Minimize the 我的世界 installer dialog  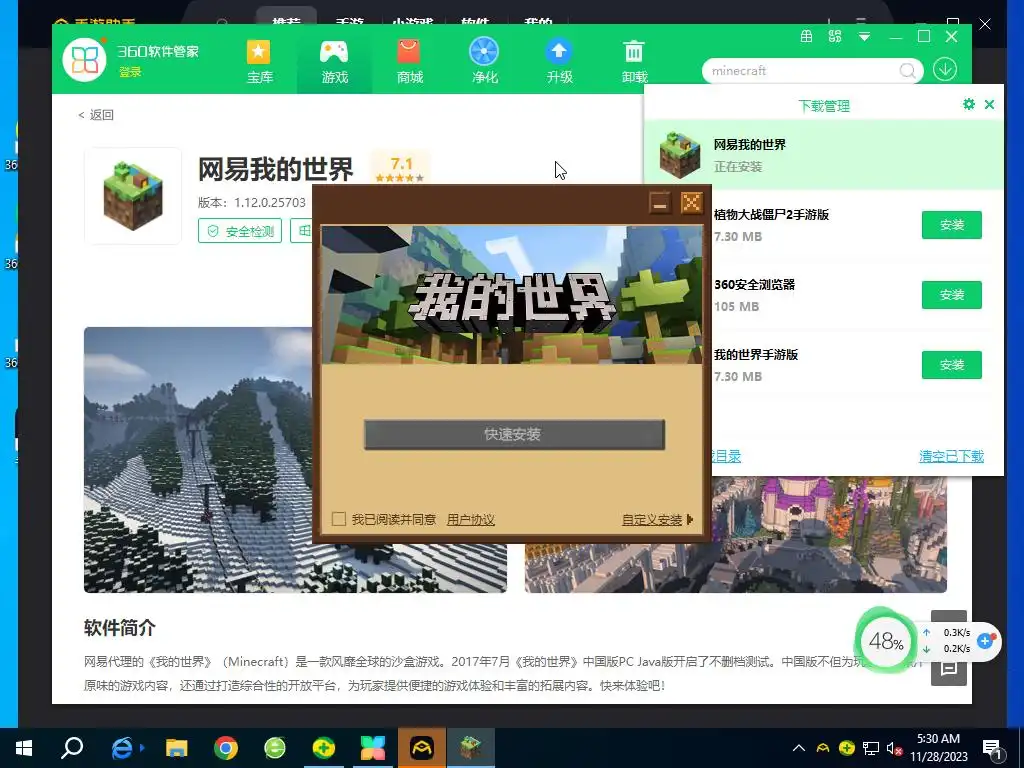[x=660, y=203]
